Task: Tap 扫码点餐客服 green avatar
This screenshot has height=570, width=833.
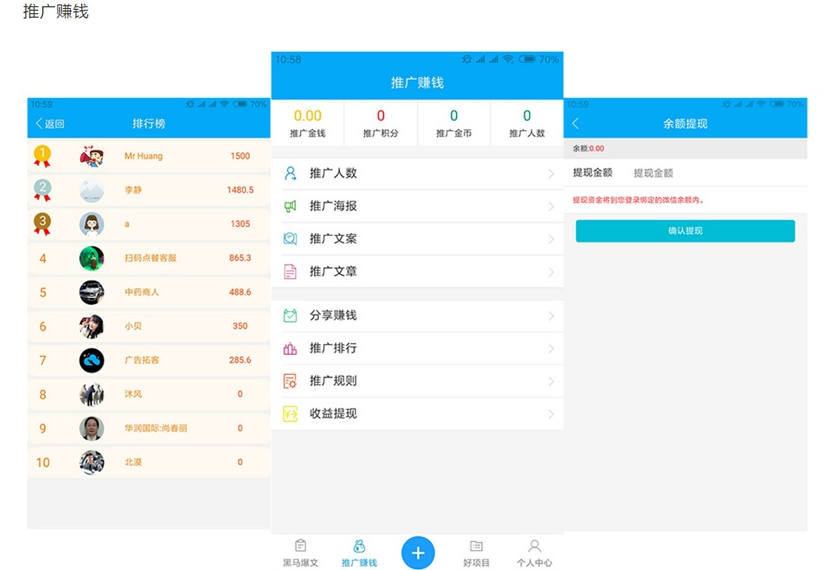Action: [x=91, y=258]
